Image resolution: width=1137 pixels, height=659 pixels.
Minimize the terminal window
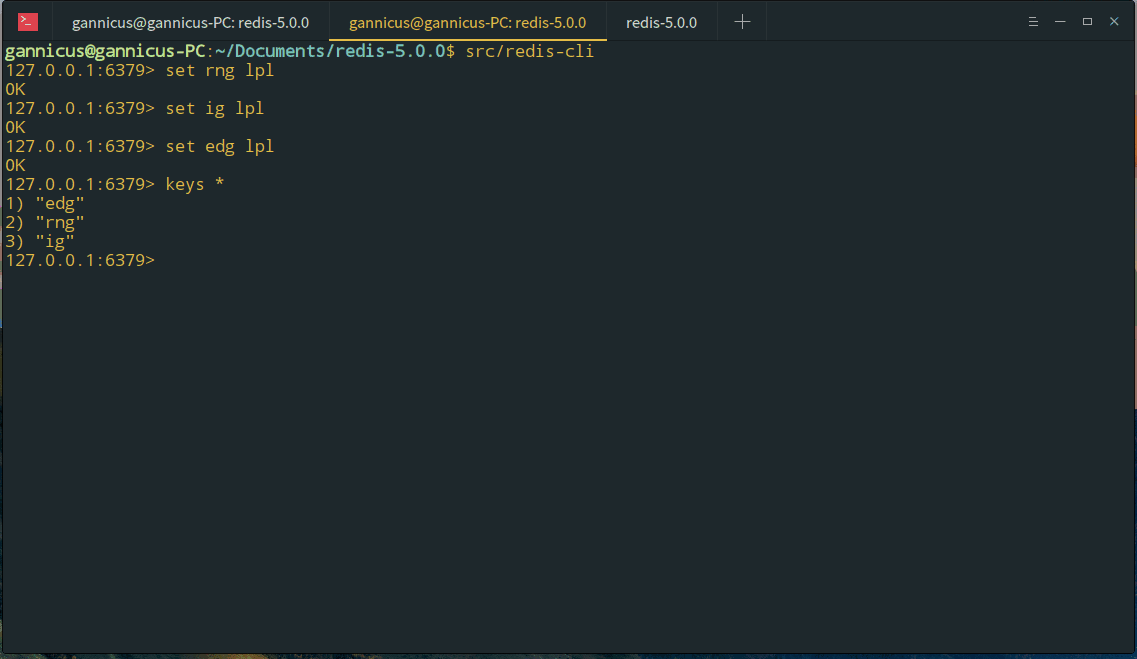[1060, 22]
